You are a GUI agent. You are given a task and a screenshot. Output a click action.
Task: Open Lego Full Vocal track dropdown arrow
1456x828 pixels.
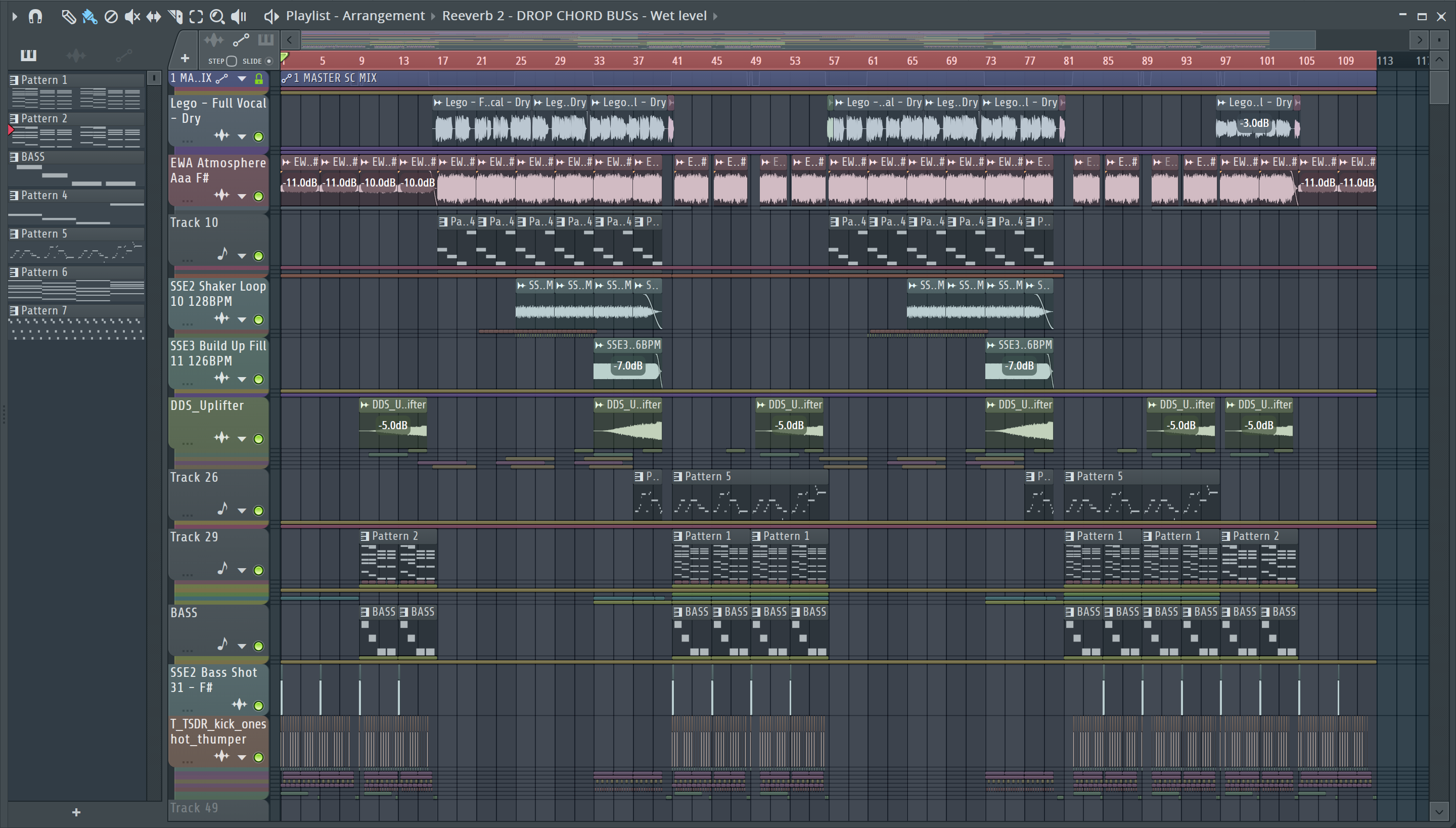coord(242,136)
